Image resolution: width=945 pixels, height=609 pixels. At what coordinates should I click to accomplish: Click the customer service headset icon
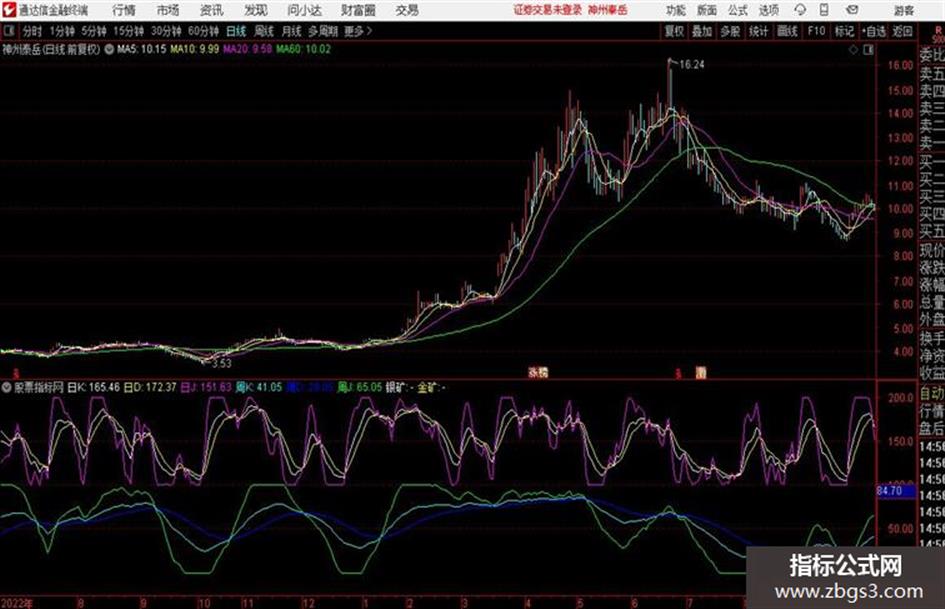click(x=800, y=10)
